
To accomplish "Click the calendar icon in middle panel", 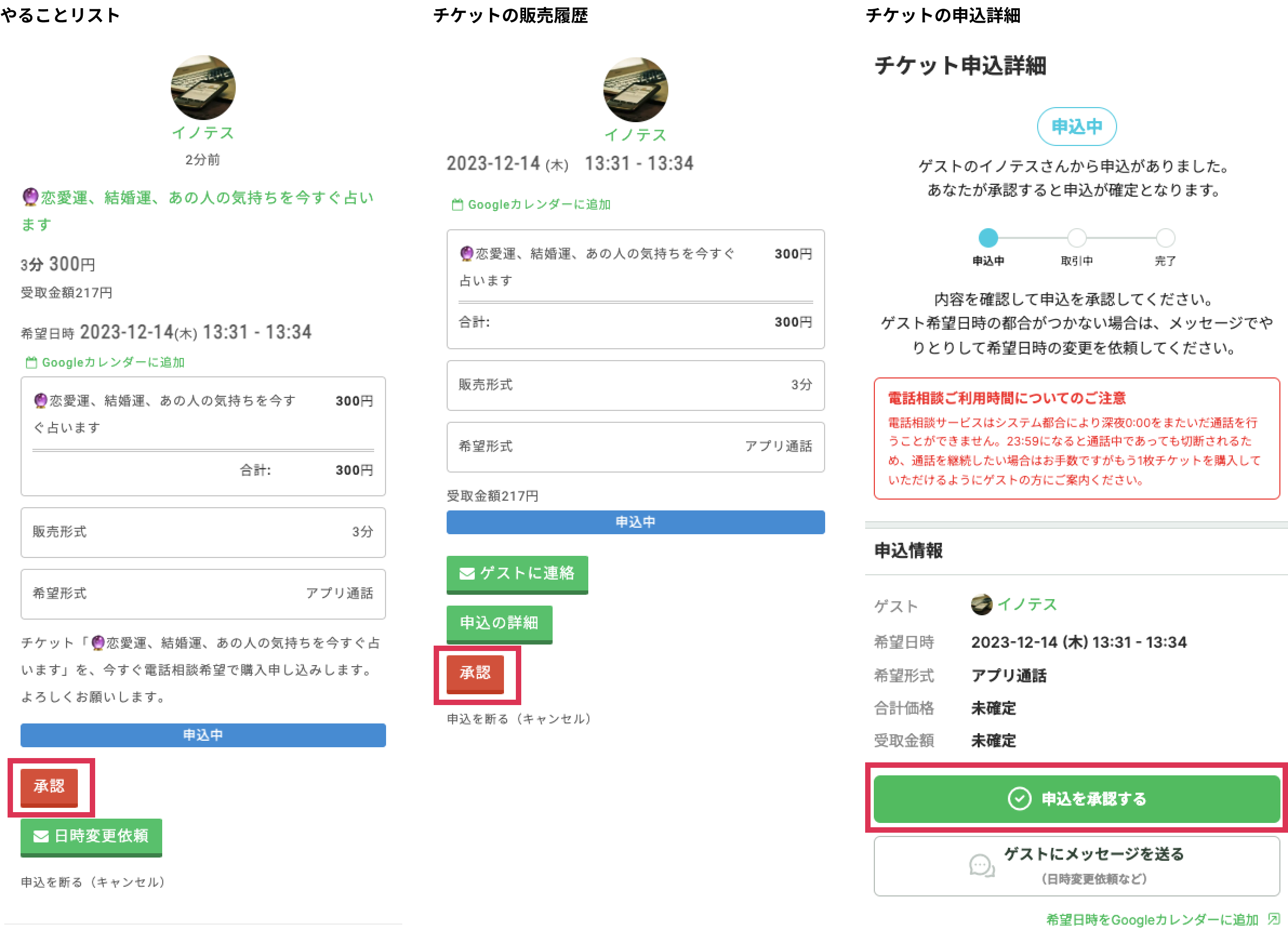I will pos(457,205).
